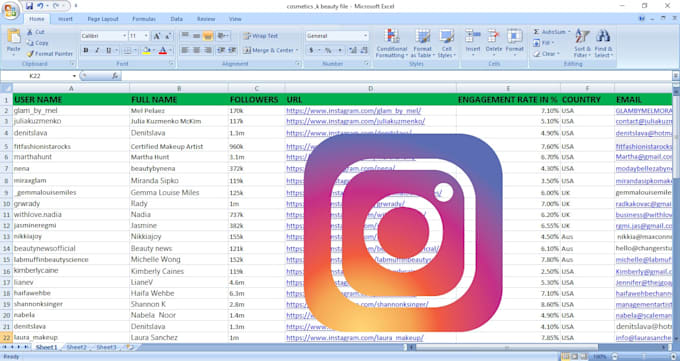The width and height of the screenshot is (680, 361).
Task: Apply comma style format
Action: (x=340, y=50)
